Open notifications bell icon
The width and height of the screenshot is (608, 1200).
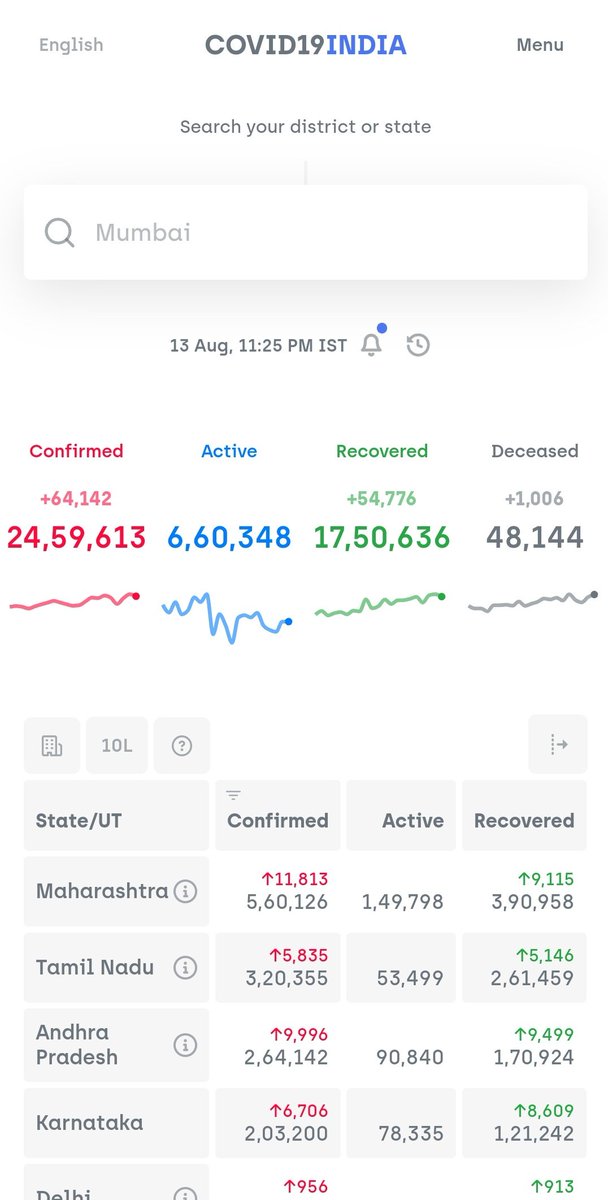pos(371,345)
